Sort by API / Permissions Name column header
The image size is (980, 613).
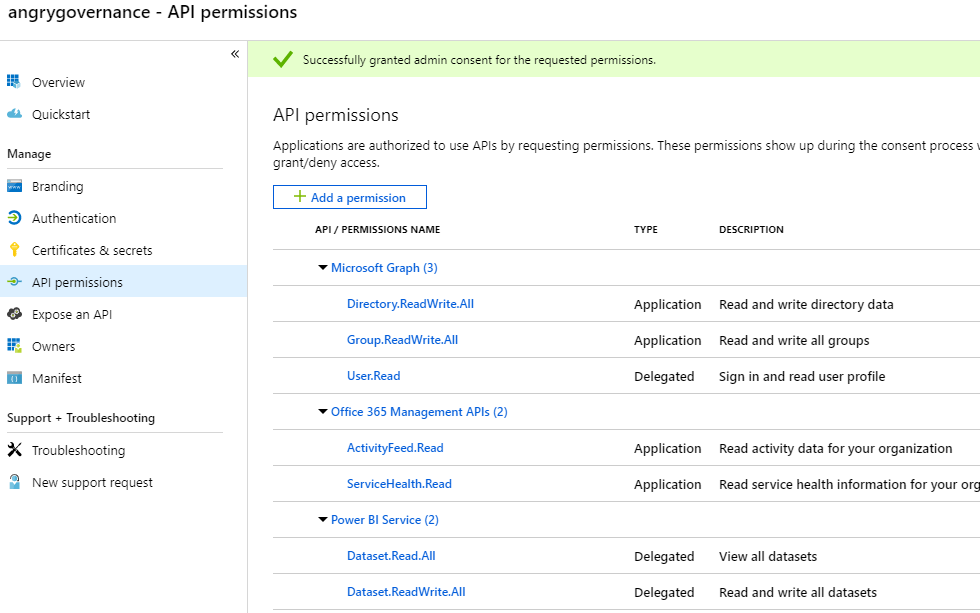tap(377, 230)
